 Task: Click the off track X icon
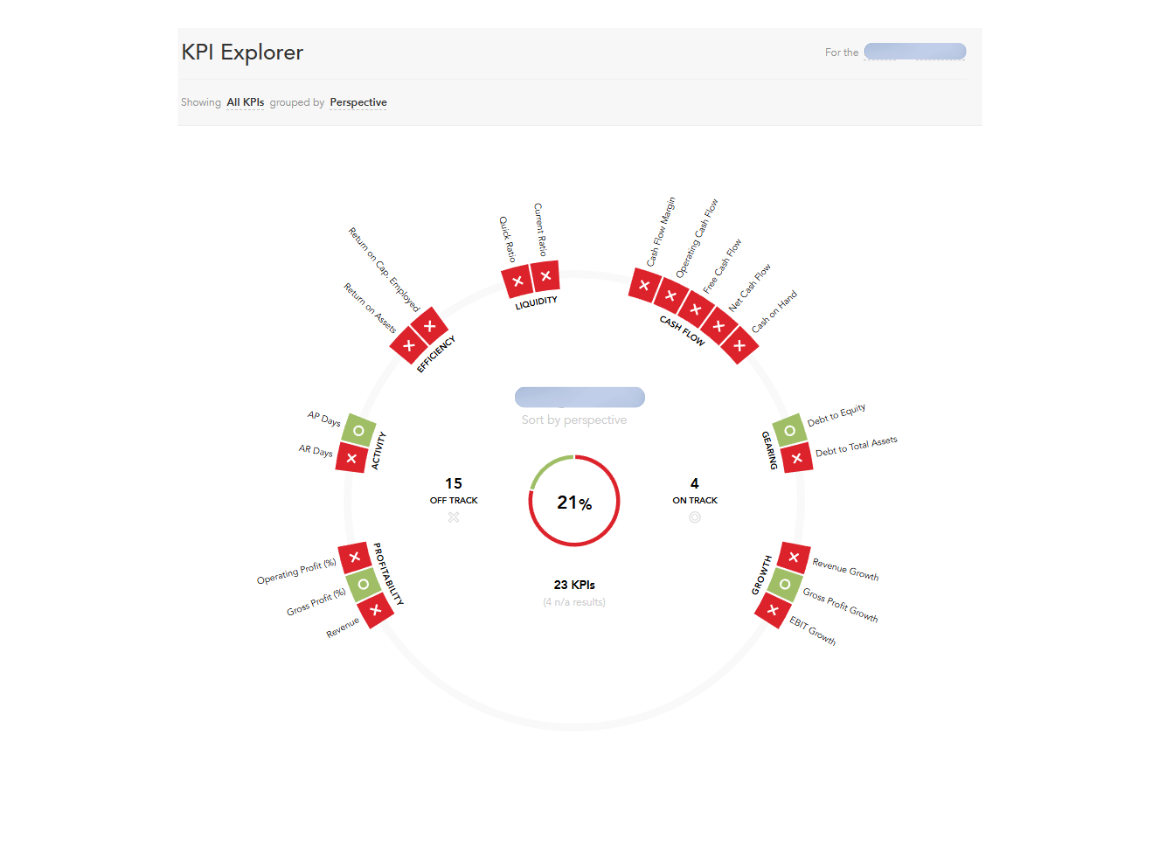[453, 517]
